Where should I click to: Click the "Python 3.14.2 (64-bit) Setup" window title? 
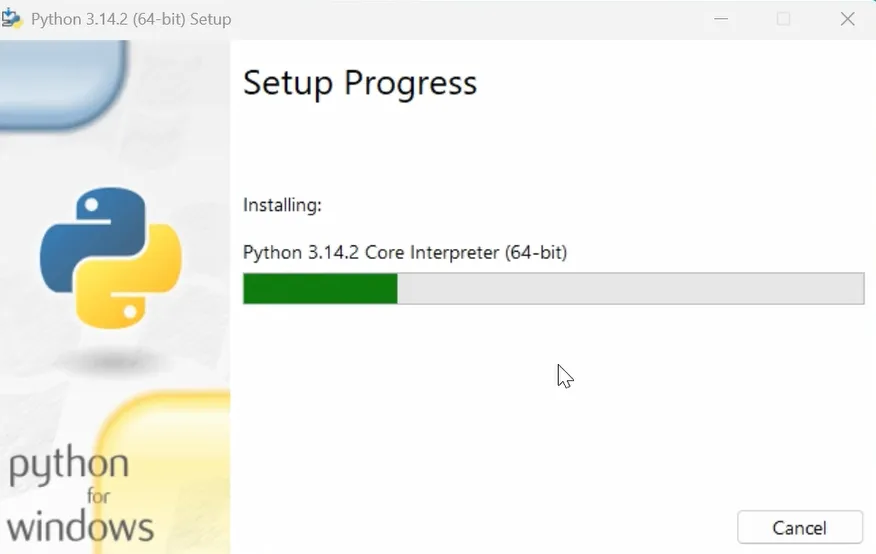(131, 19)
